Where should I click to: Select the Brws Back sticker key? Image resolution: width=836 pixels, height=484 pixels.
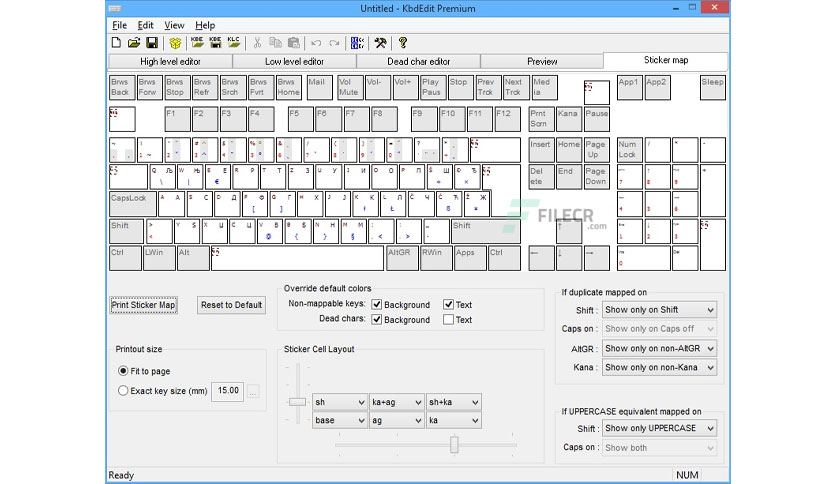click(x=122, y=87)
